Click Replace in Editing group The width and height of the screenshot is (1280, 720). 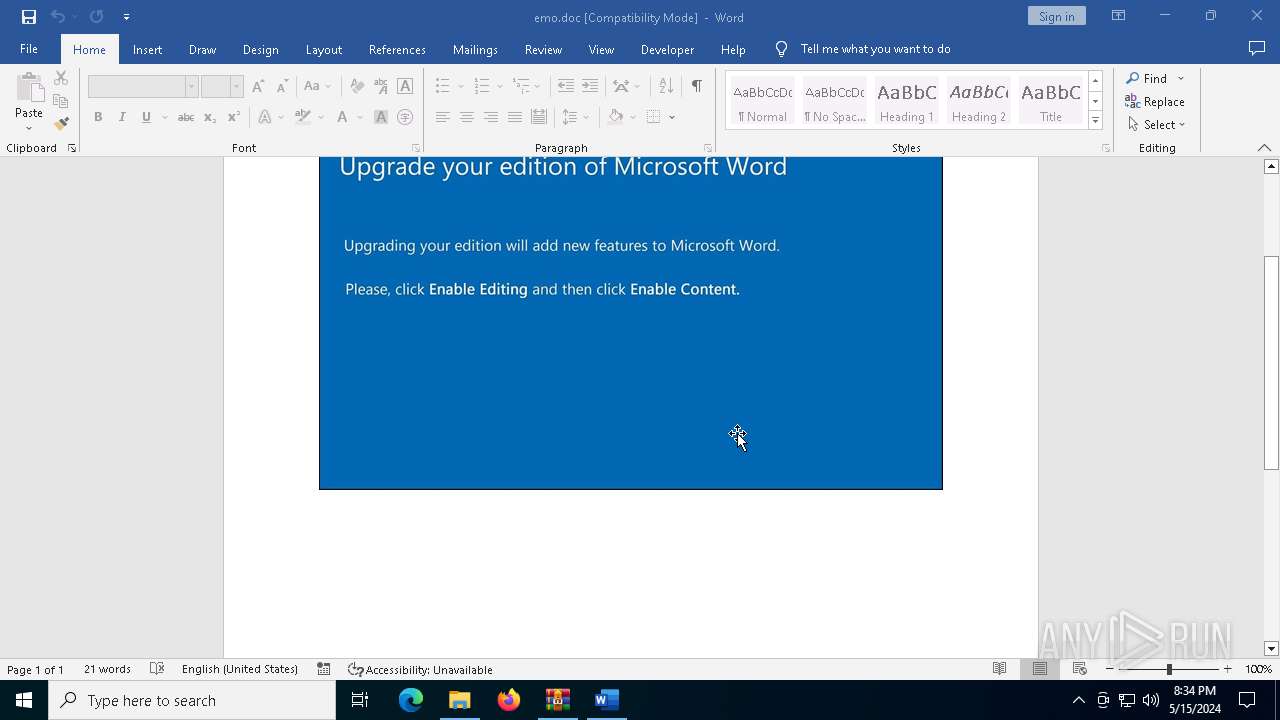click(x=1155, y=102)
